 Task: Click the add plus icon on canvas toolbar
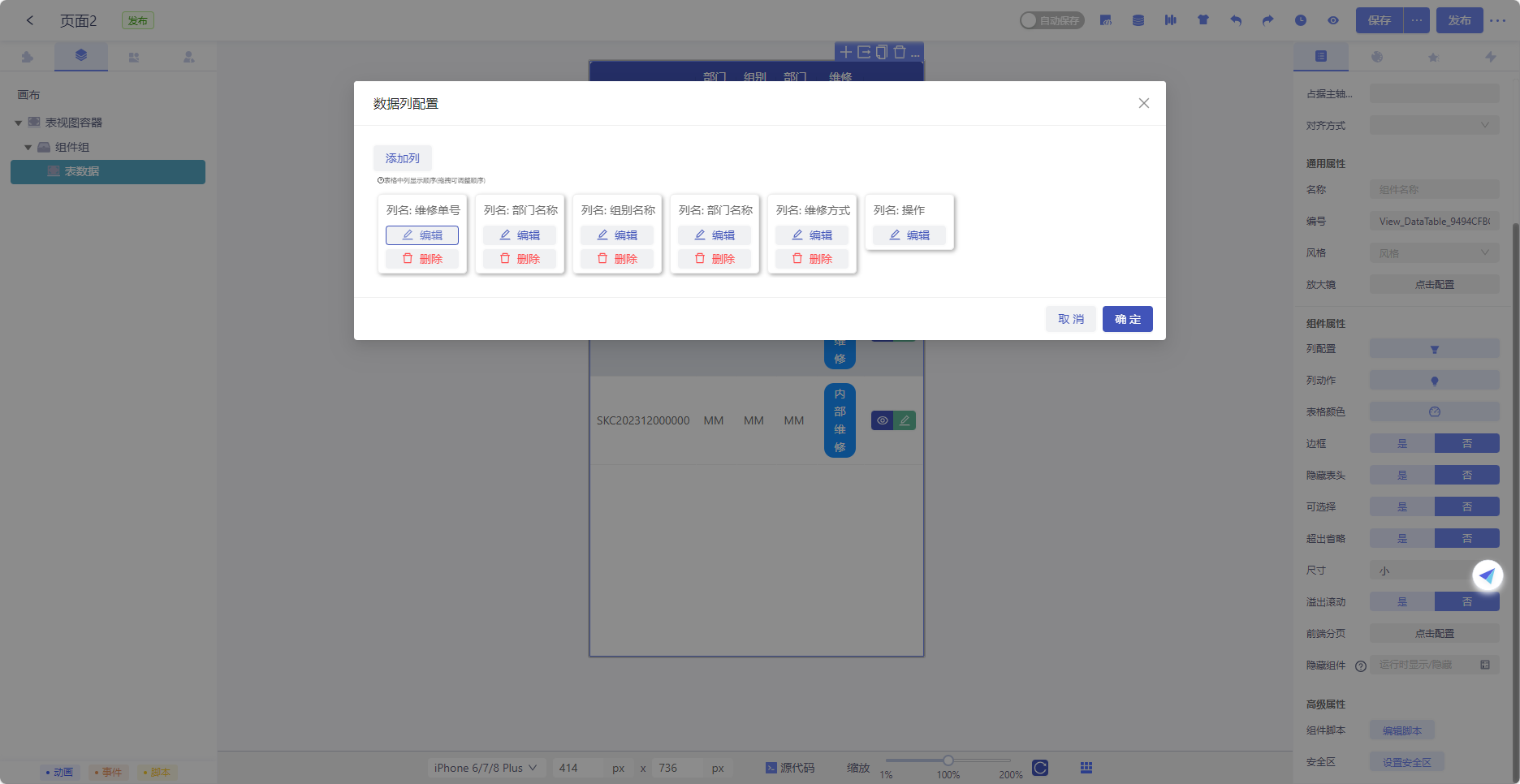(846, 52)
